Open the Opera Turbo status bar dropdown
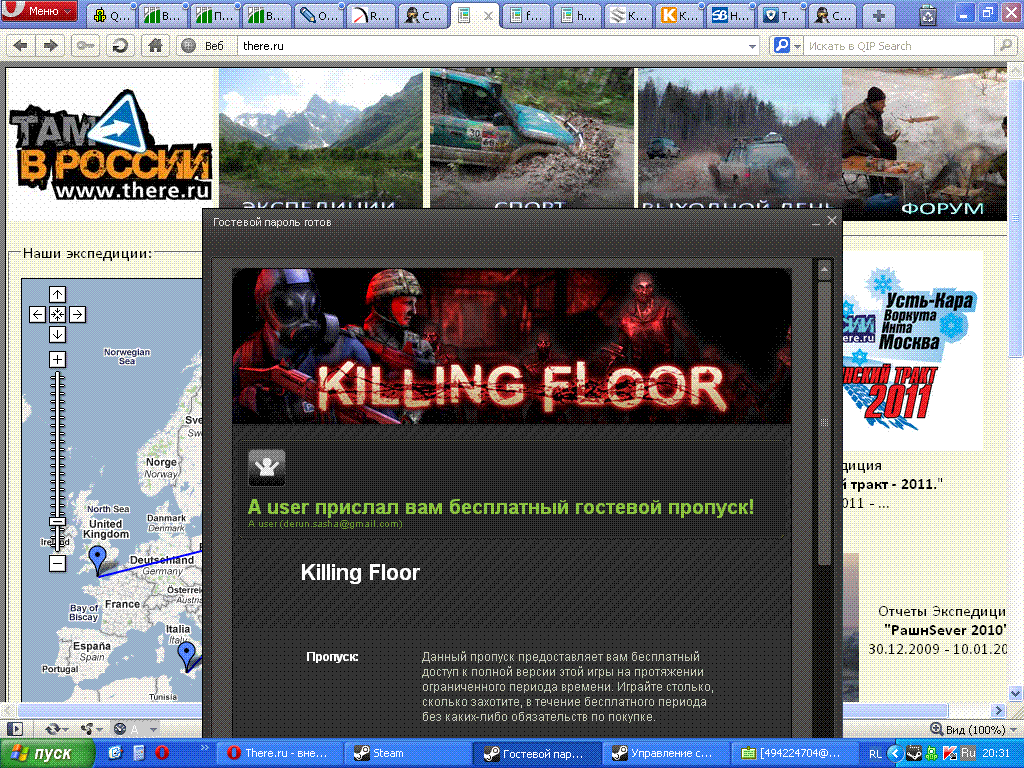This screenshot has height=768, width=1024. (x=135, y=729)
